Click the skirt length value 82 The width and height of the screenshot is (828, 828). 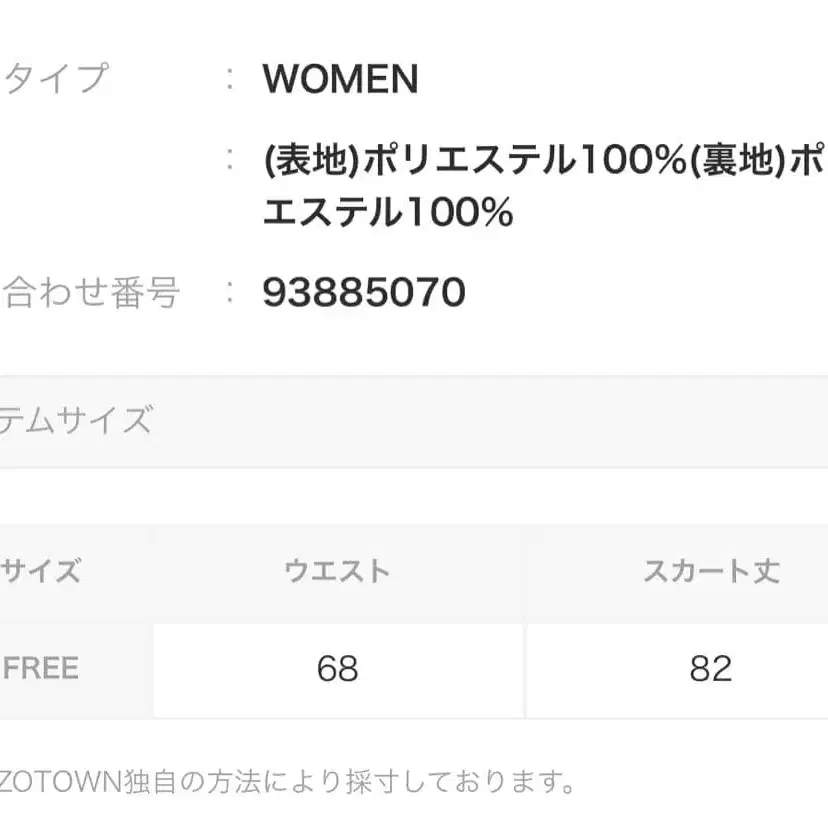710,668
